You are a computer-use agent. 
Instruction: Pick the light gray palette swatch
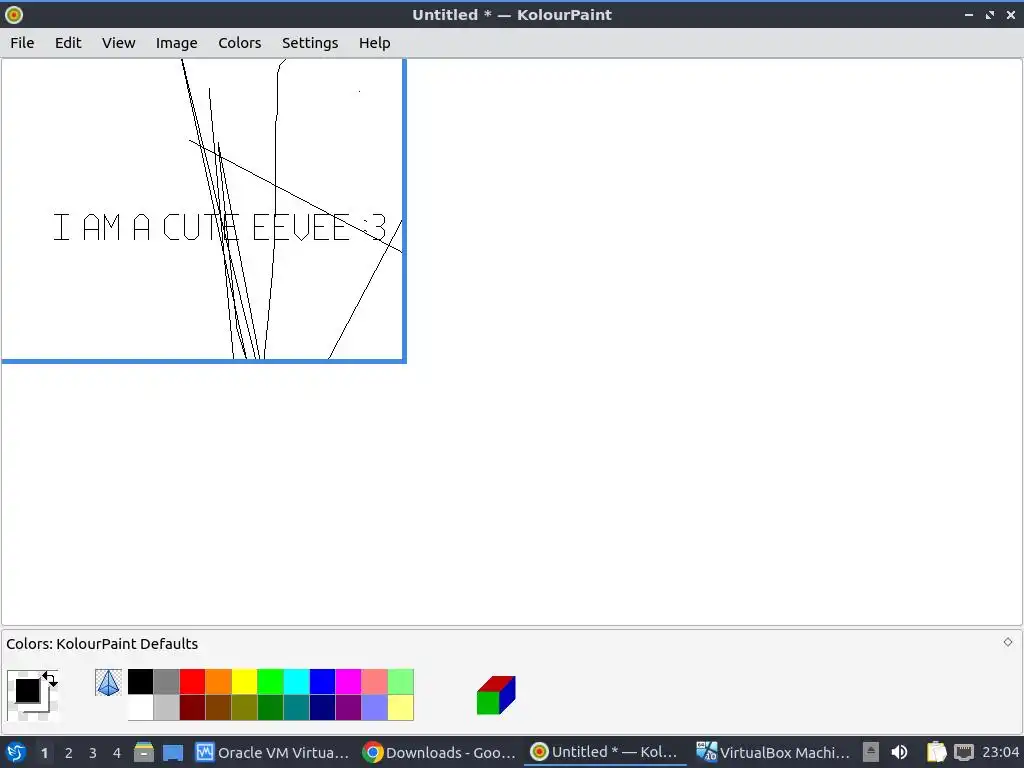(x=167, y=707)
